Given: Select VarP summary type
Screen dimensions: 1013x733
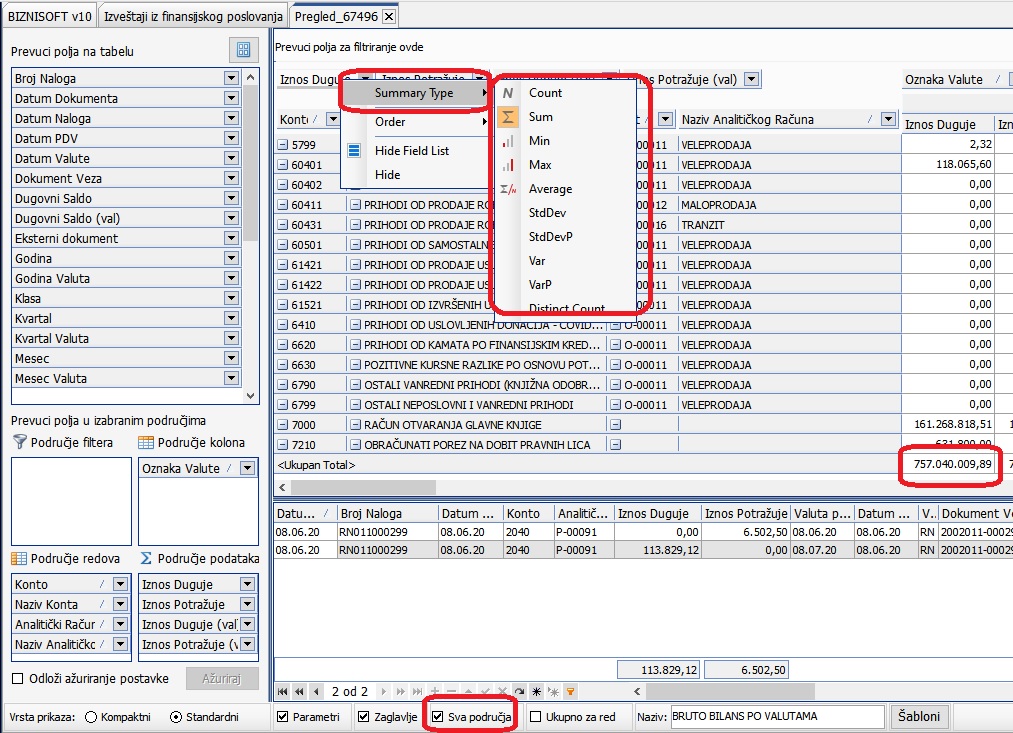Looking at the screenshot, I should [x=540, y=285].
